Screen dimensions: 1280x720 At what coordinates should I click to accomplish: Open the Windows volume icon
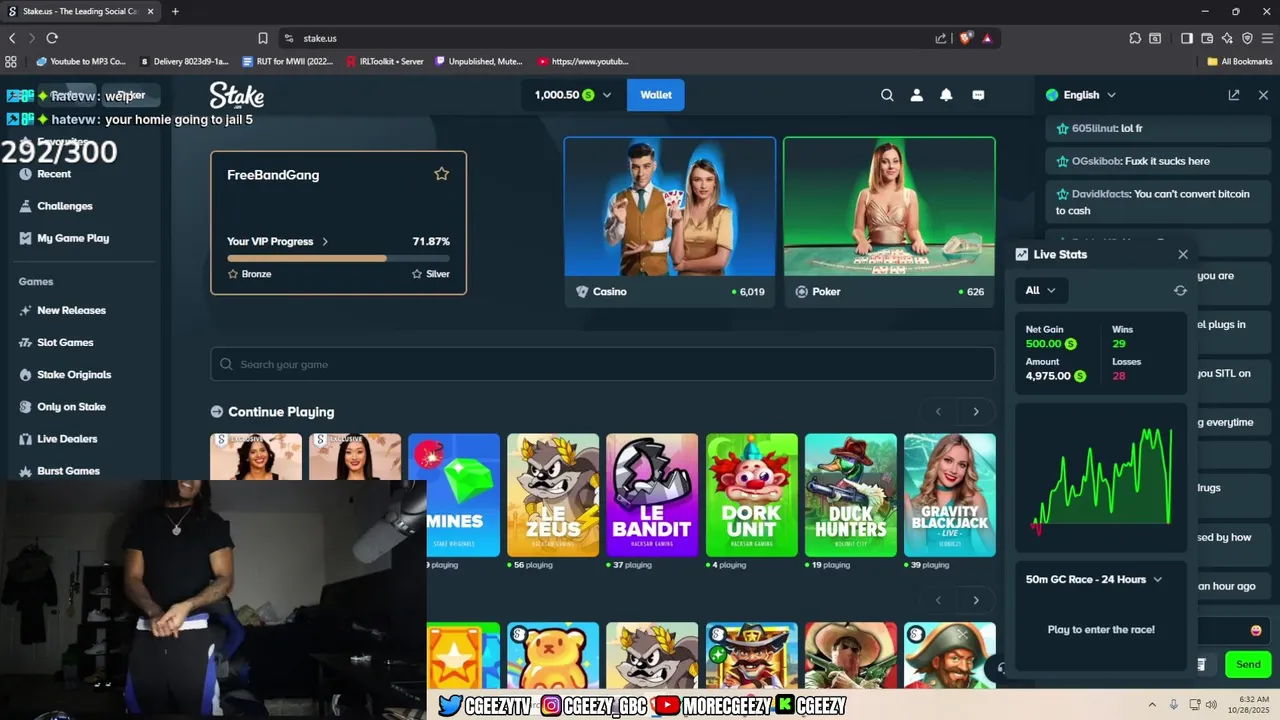pos(1211,704)
